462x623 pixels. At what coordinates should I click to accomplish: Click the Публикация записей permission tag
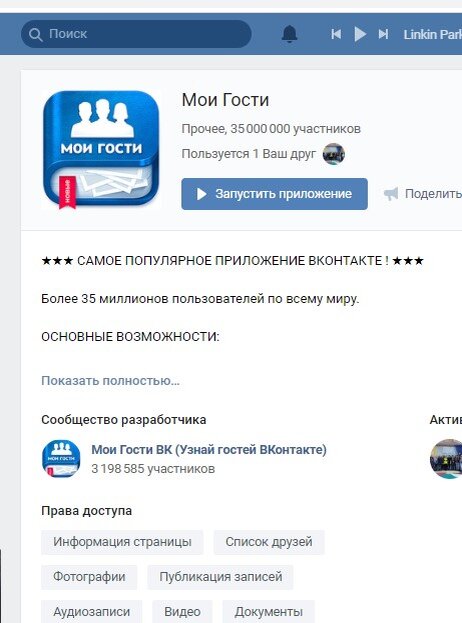220,577
